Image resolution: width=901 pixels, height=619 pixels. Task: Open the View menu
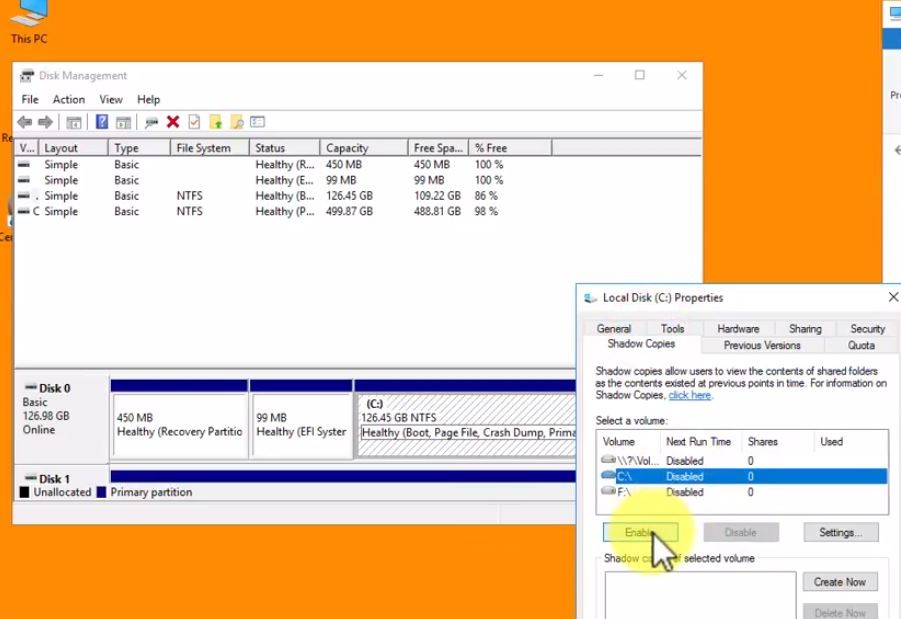pos(111,100)
